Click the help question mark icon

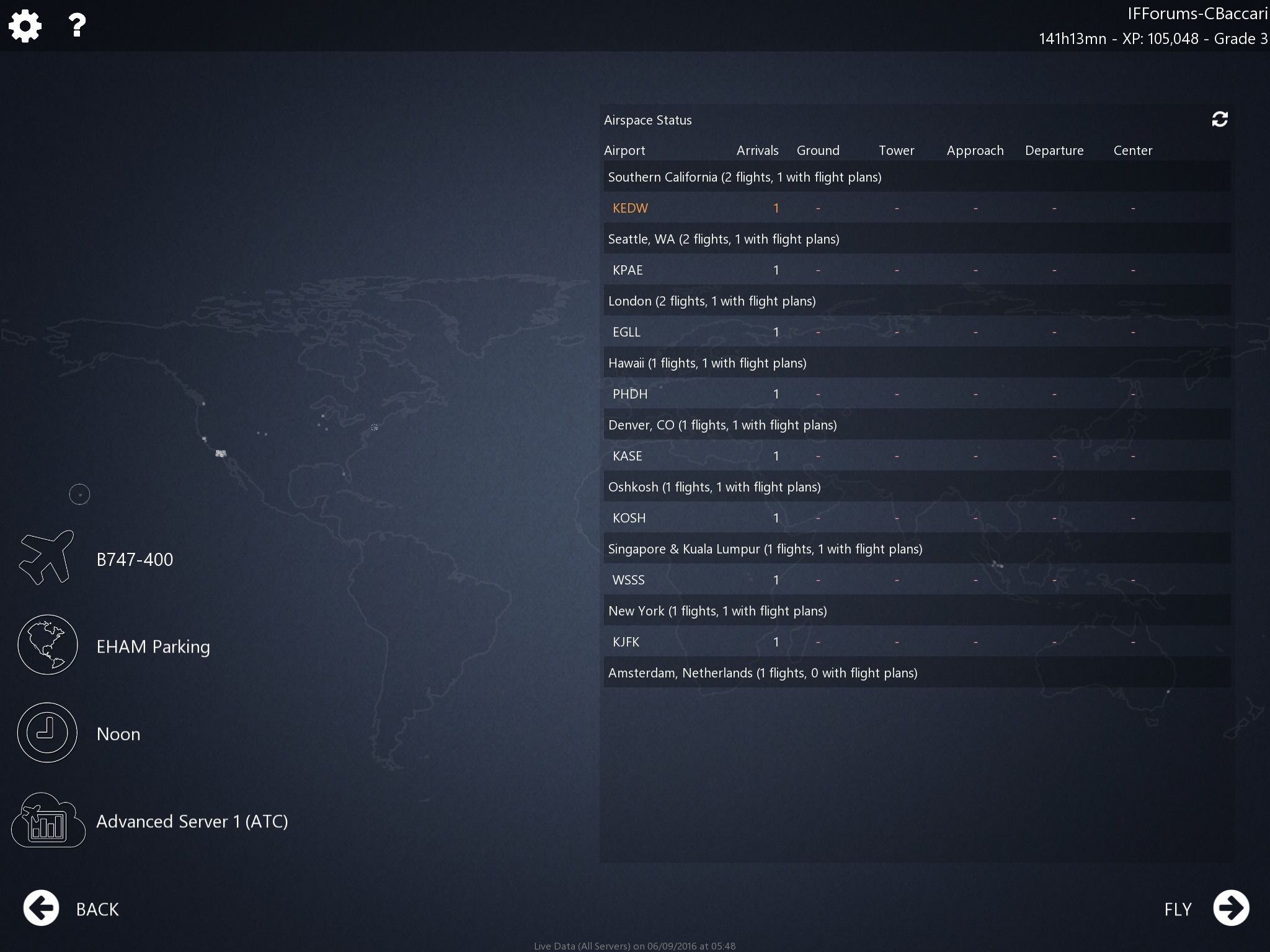pyautogui.click(x=77, y=25)
